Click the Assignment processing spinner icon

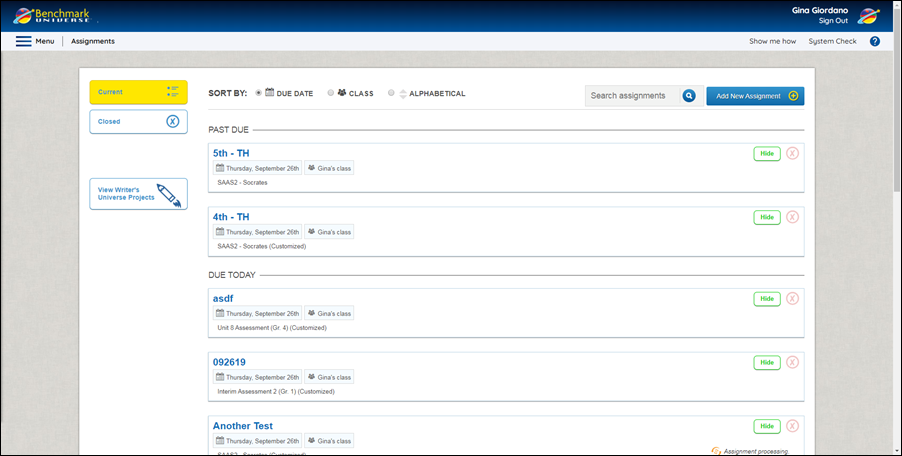tap(716, 451)
